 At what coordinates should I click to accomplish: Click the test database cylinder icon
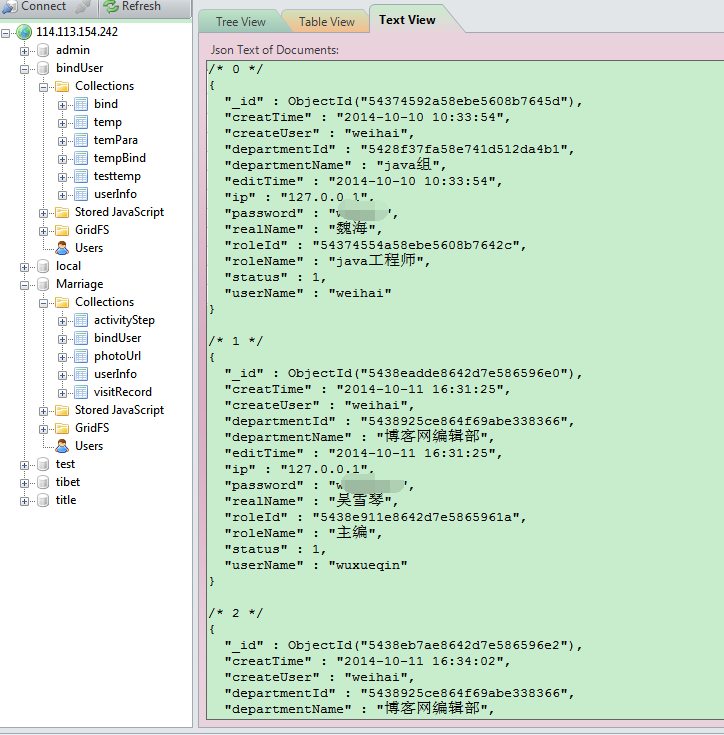43,464
